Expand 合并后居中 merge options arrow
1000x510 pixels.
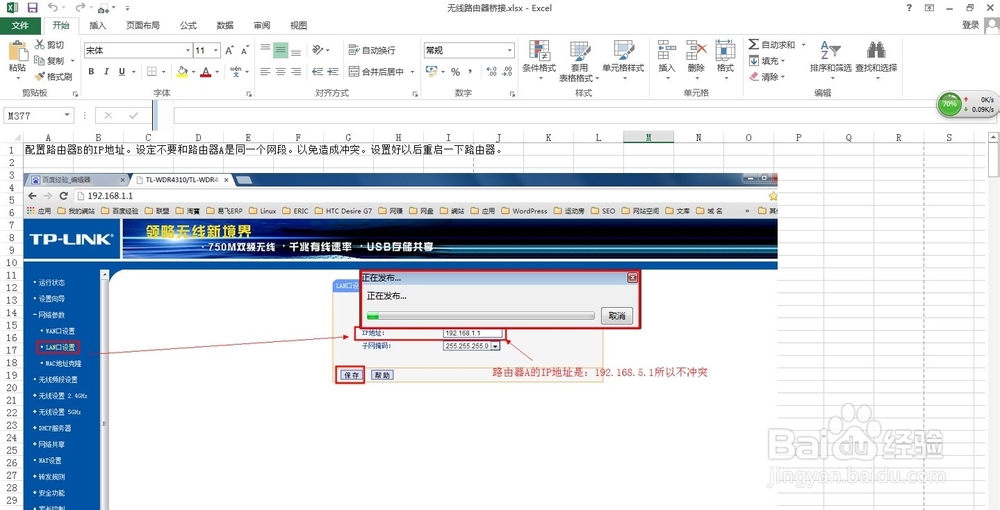pyautogui.click(x=412, y=72)
